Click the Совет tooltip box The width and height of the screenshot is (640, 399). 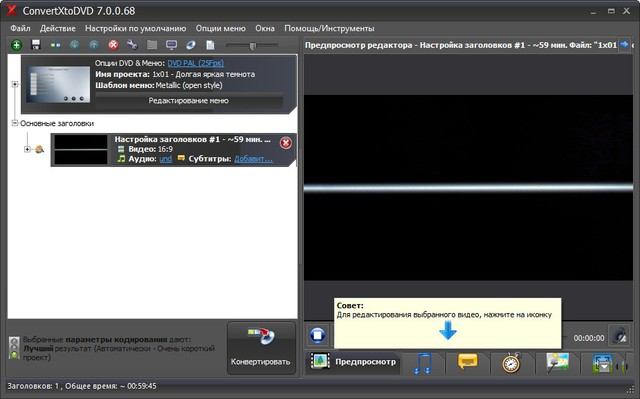[x=448, y=324]
